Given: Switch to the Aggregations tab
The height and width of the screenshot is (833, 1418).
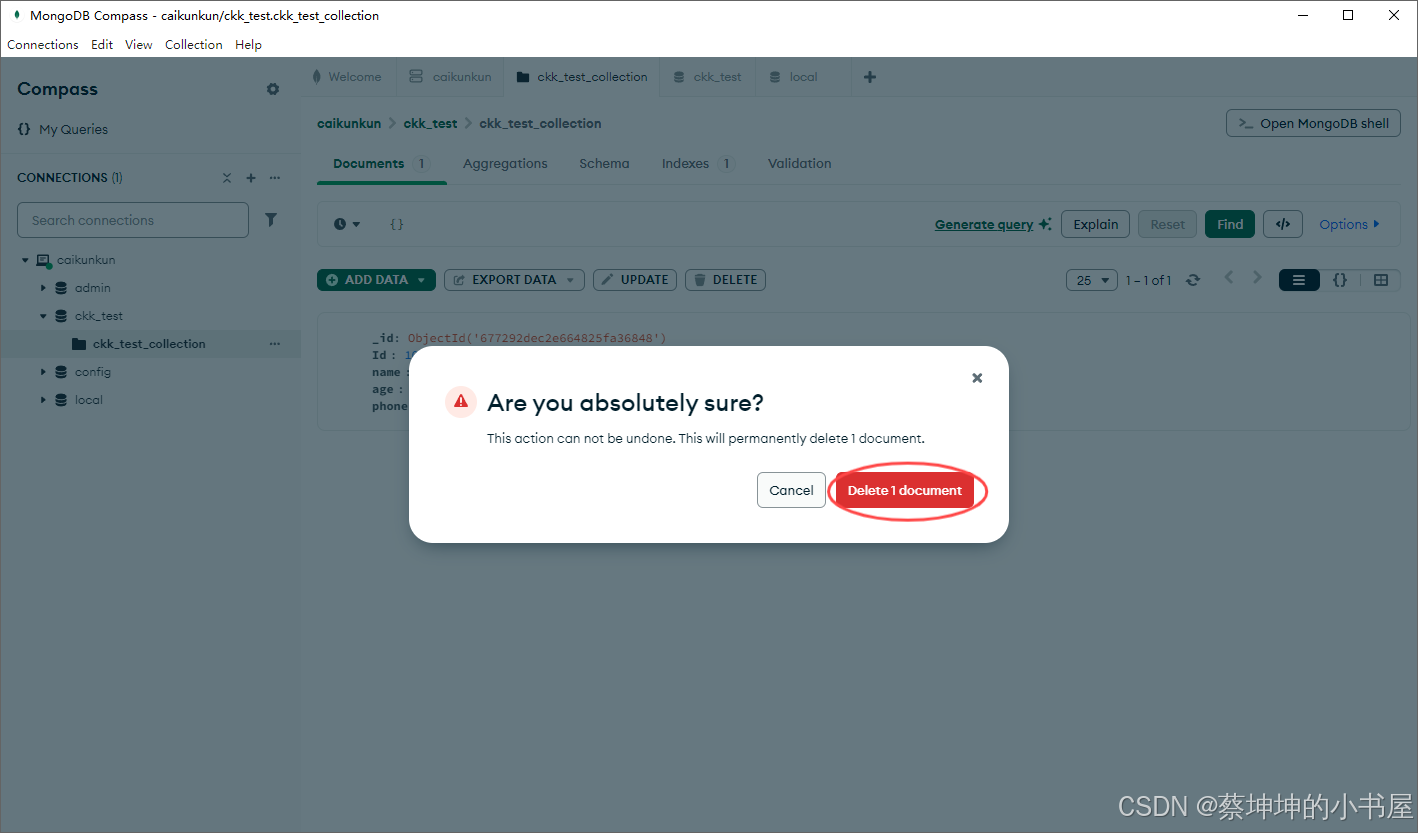Looking at the screenshot, I should 504,163.
